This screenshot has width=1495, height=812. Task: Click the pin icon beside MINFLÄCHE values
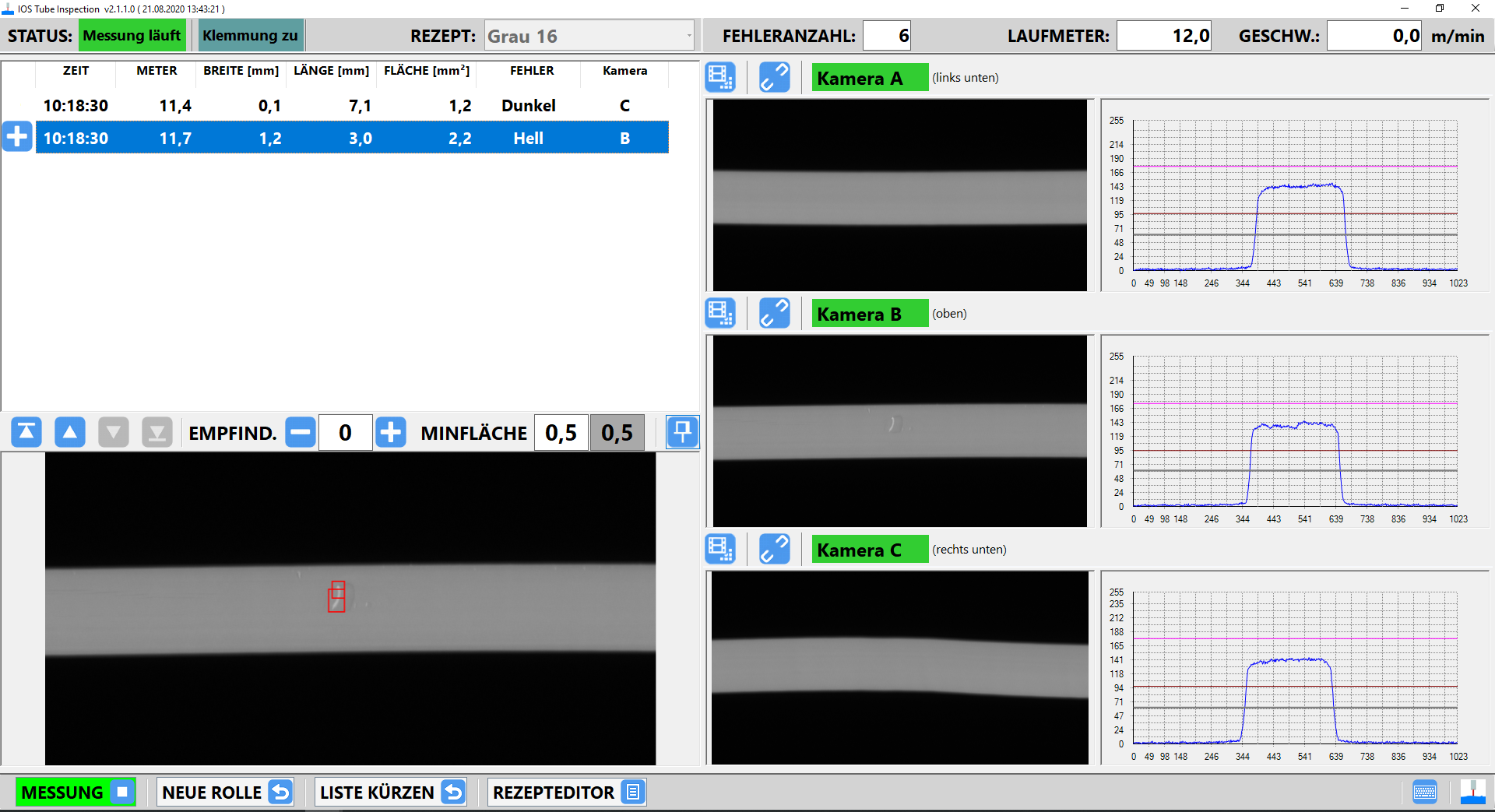point(682,432)
